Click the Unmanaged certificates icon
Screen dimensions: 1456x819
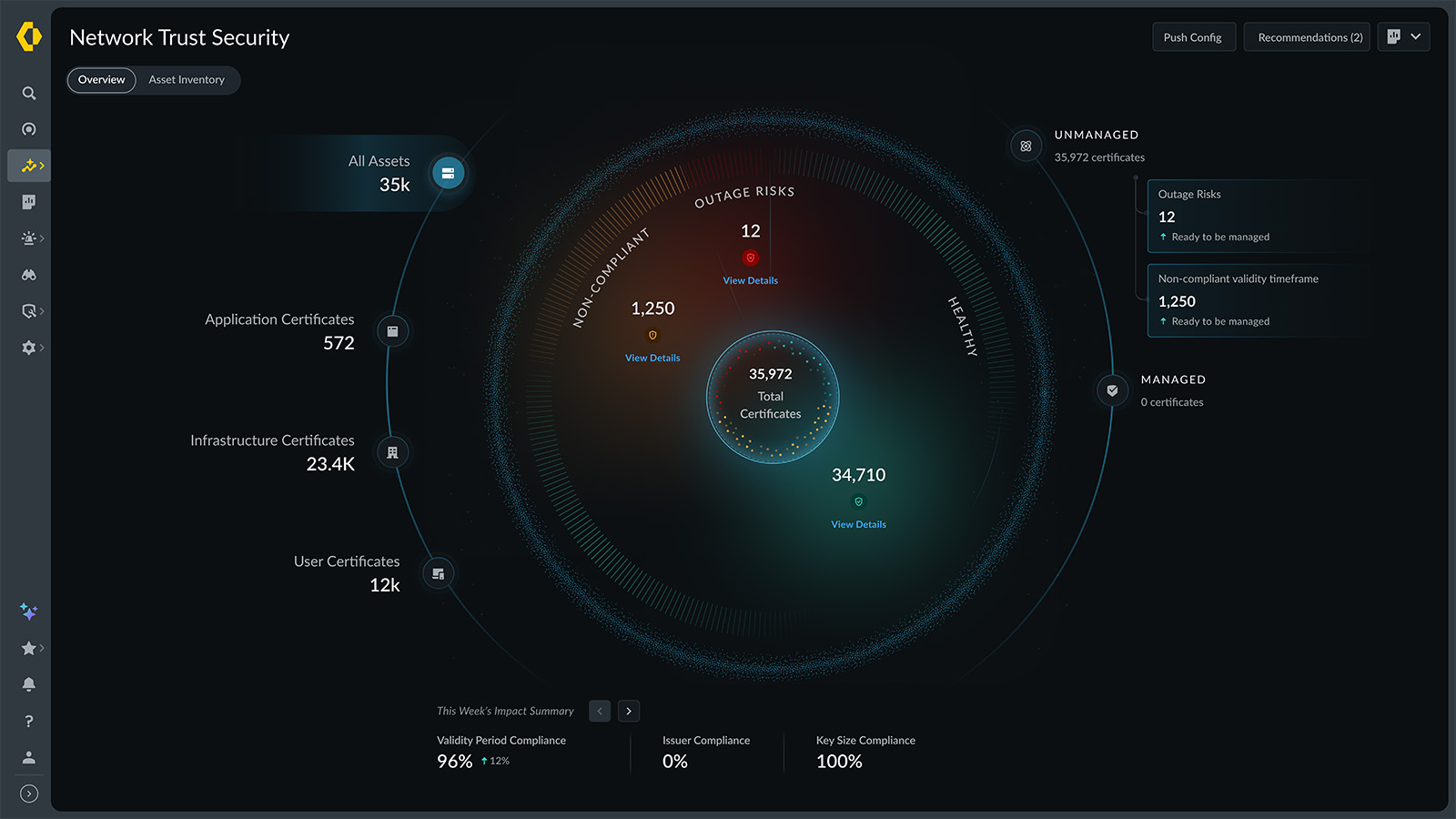[x=1026, y=146]
